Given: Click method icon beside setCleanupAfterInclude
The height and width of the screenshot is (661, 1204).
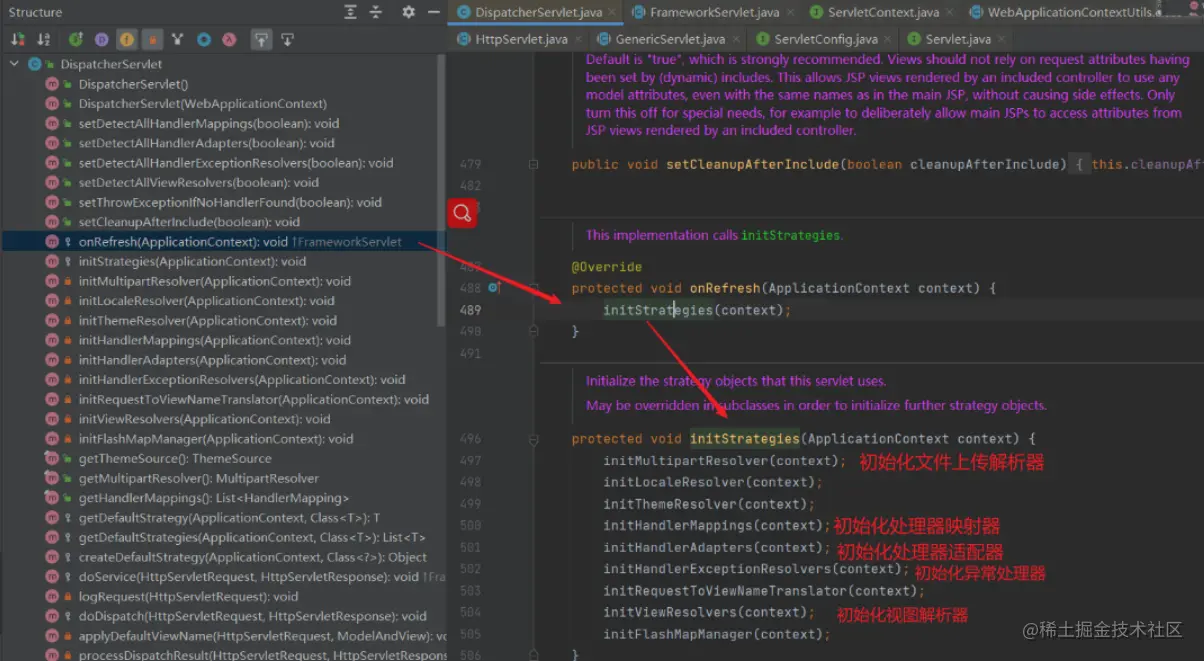Looking at the screenshot, I should 52,222.
